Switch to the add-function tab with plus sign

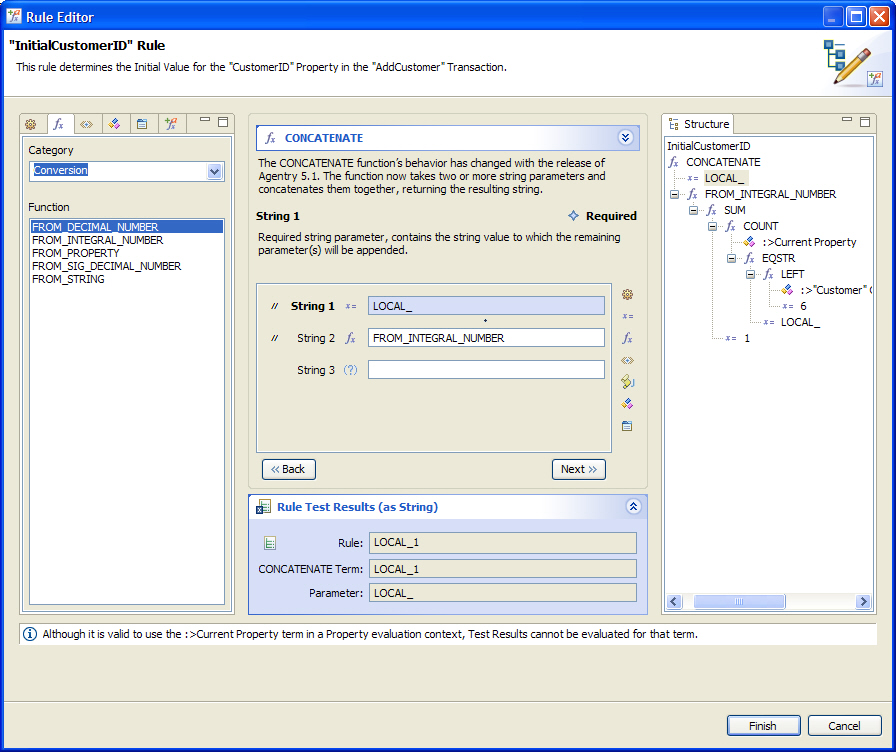tap(171, 124)
